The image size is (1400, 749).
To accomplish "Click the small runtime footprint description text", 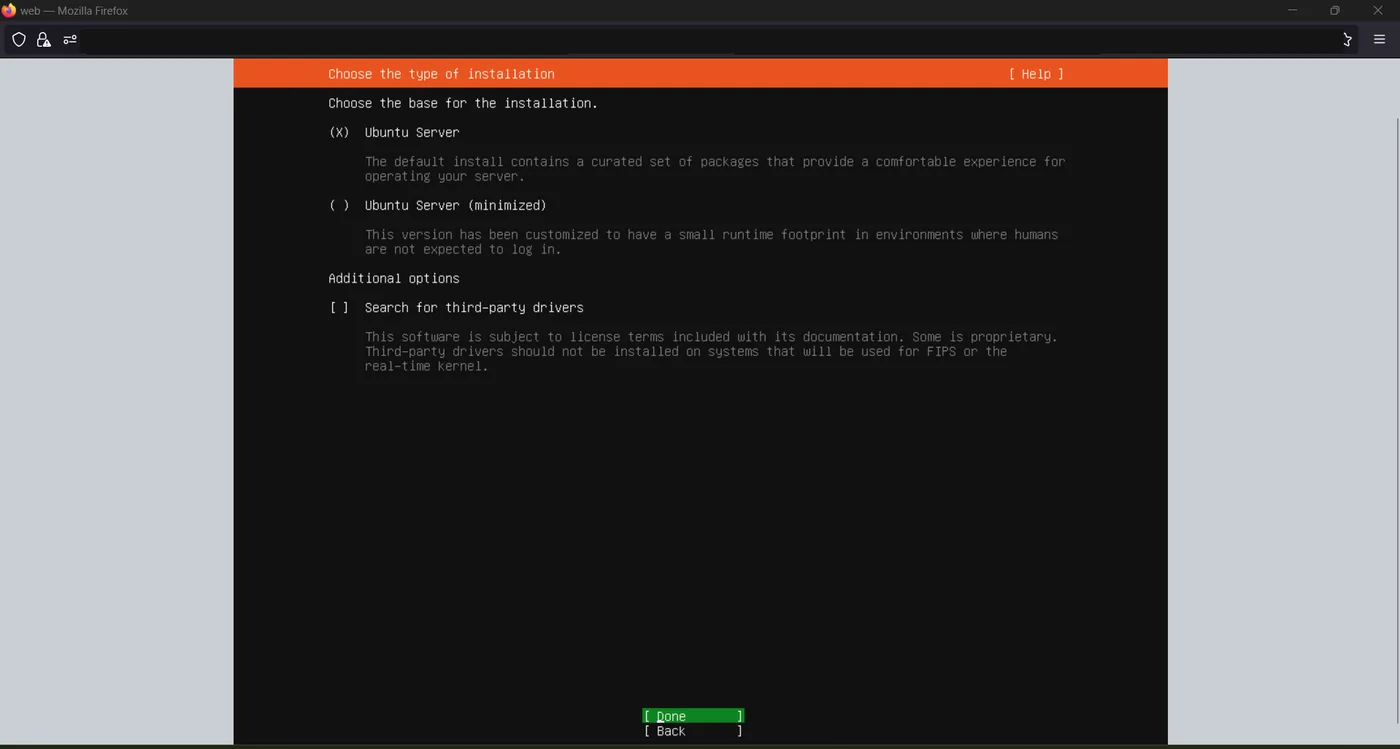I will click(x=711, y=242).
